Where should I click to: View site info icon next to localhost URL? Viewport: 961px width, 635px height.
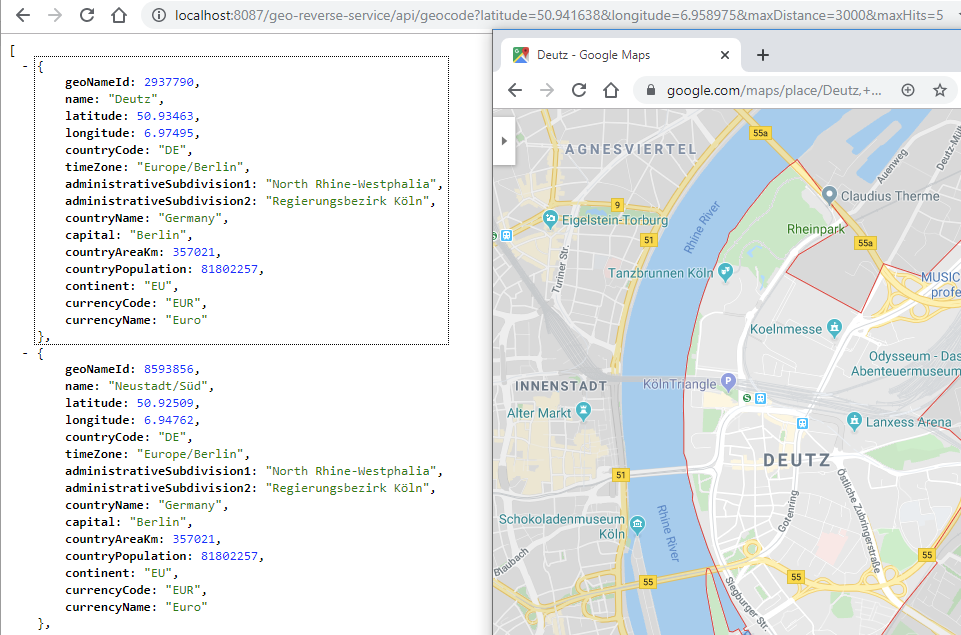(x=159, y=15)
